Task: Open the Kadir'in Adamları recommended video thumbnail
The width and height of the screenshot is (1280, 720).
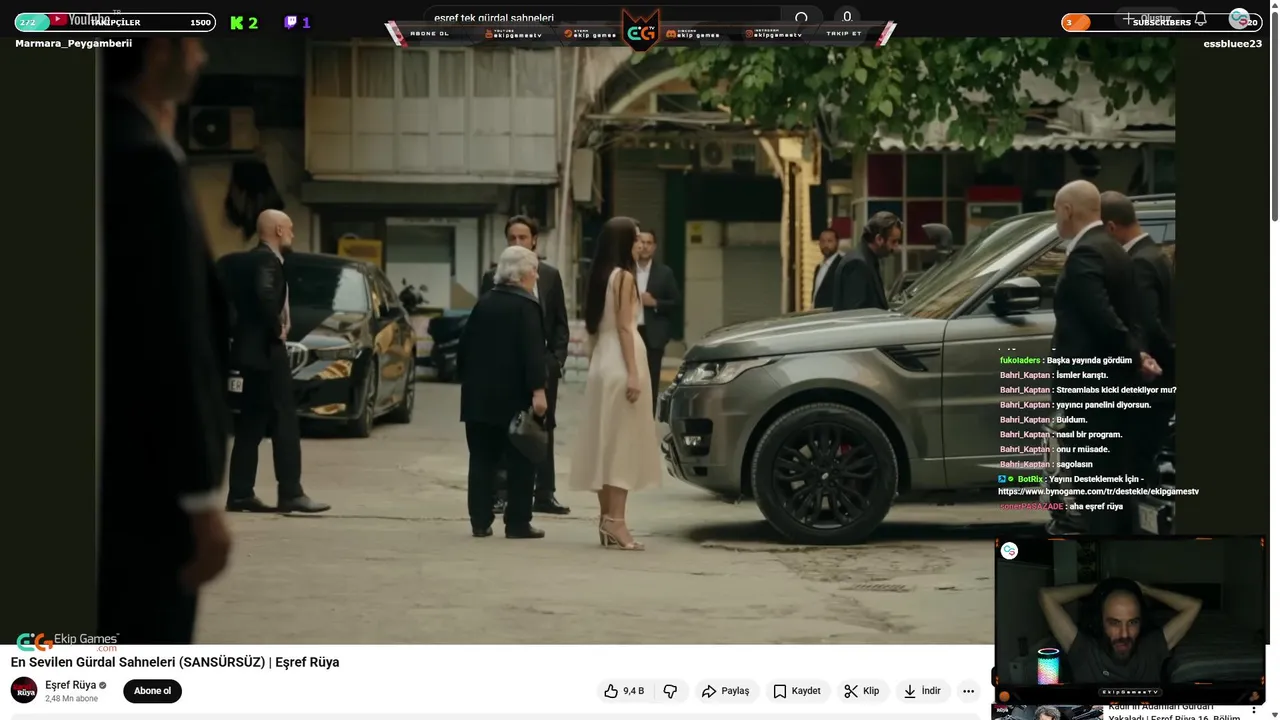Action: pos(1047,712)
